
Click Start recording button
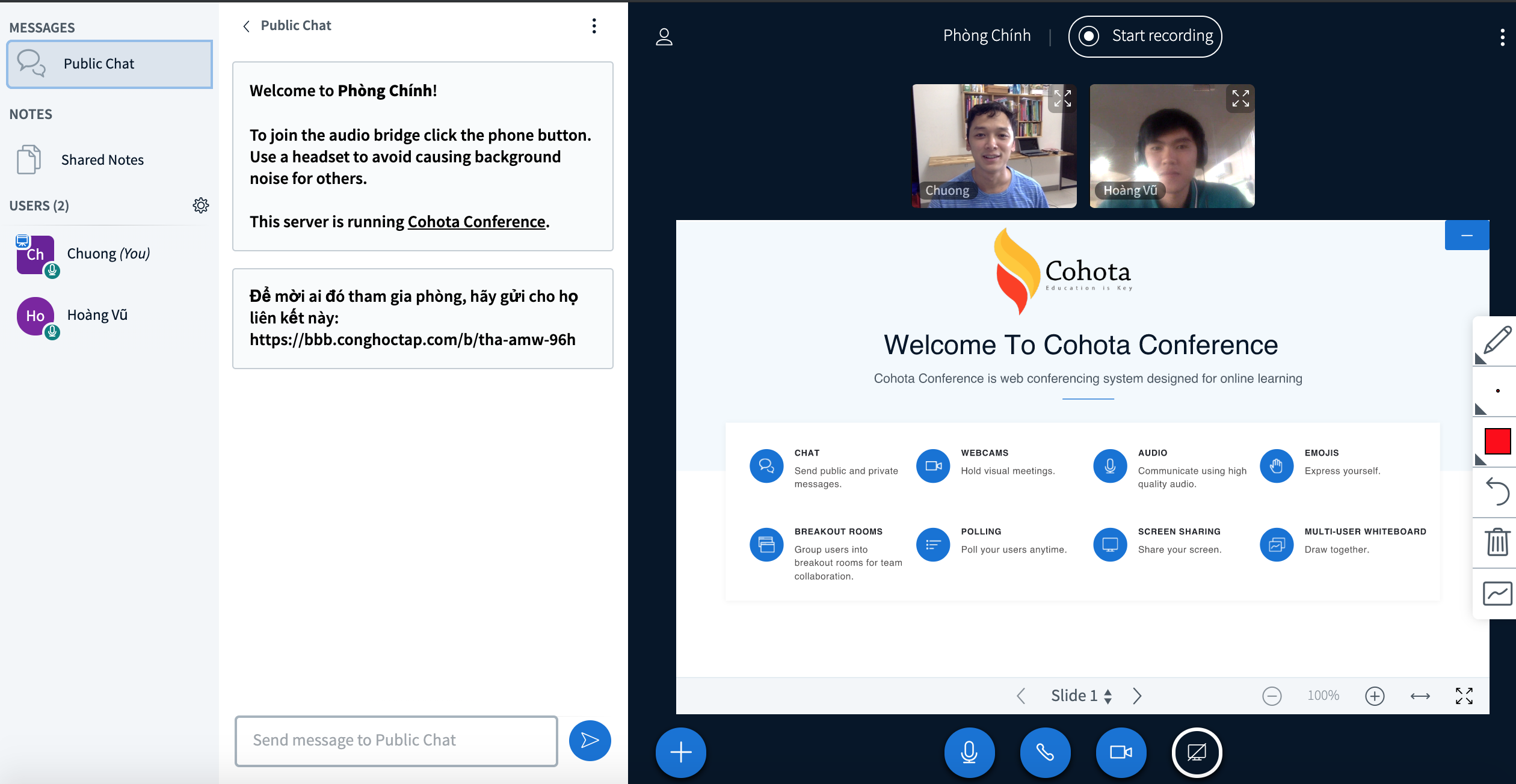point(1145,37)
